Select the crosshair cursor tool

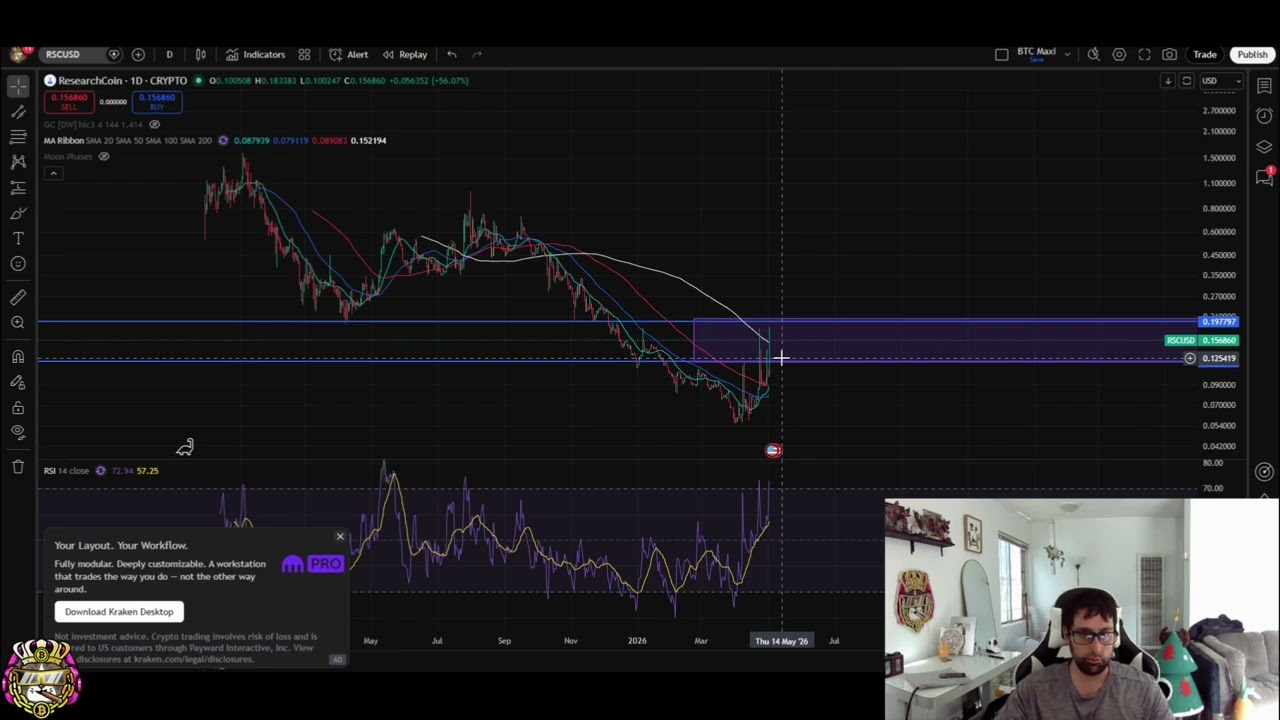[x=18, y=87]
